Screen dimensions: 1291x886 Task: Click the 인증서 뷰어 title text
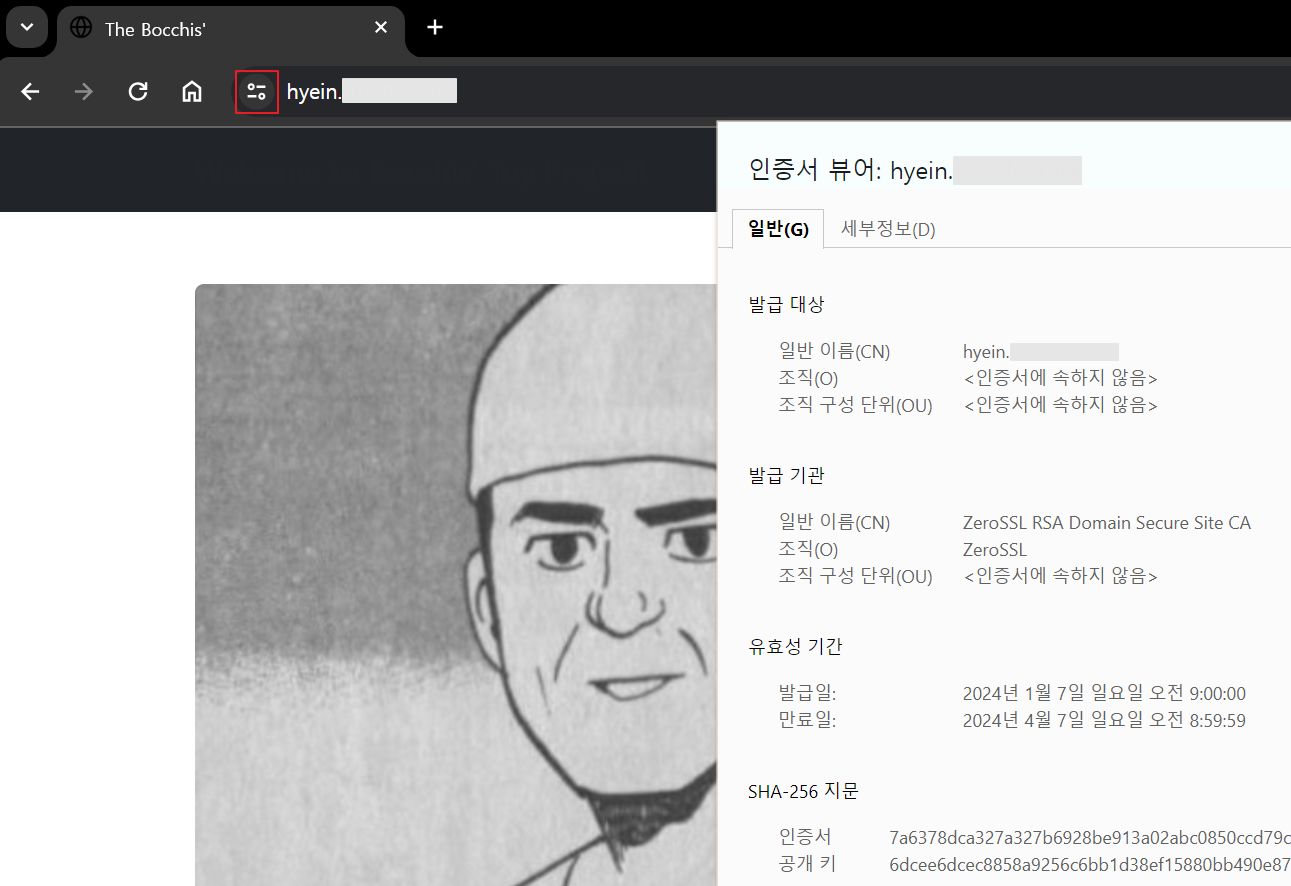915,170
